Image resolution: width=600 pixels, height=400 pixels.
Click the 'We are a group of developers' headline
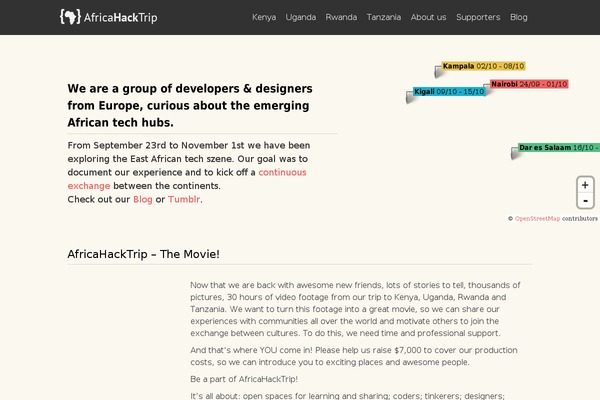click(190, 105)
